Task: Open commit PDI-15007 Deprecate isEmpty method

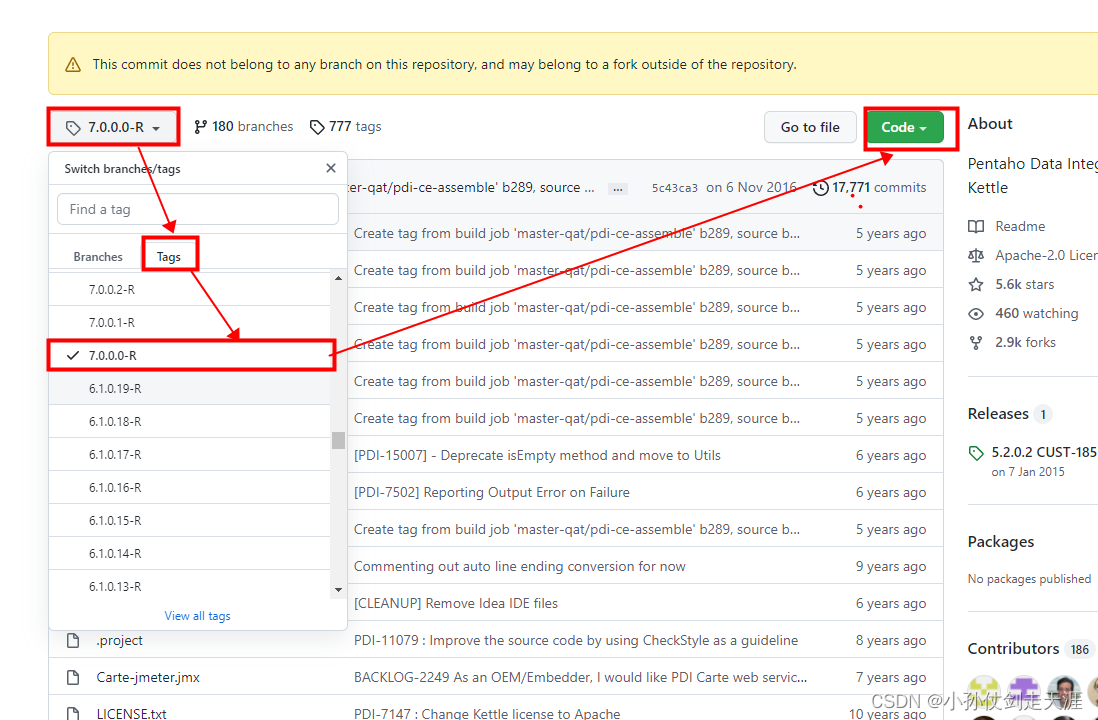Action: tap(537, 455)
